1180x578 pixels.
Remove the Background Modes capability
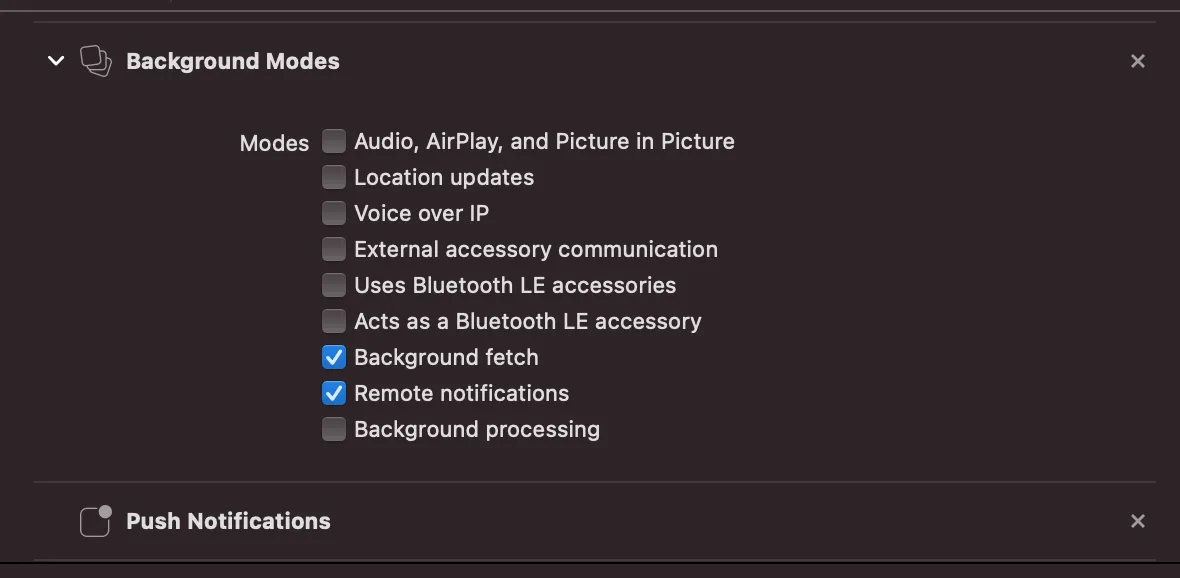pyautogui.click(x=1137, y=61)
